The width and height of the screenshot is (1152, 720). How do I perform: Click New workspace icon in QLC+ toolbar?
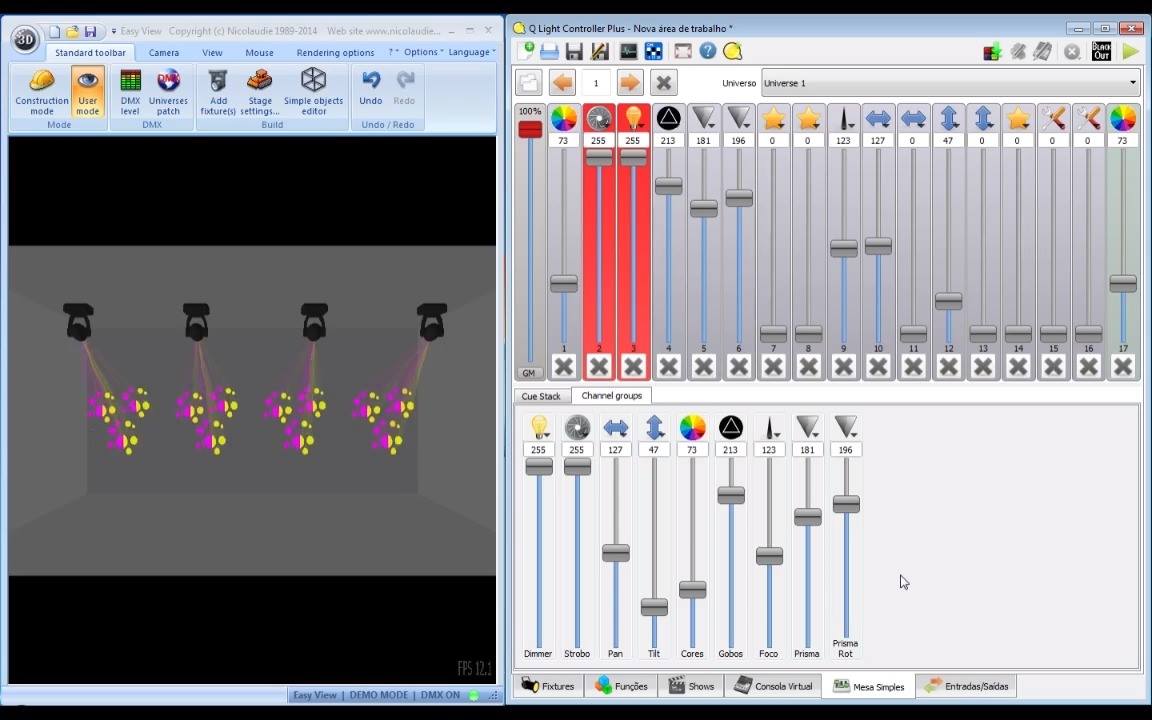tap(525, 51)
